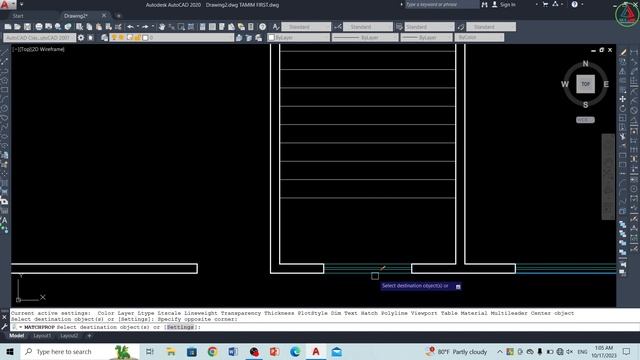
Task: Add a new layout with plus
Action: point(89,336)
